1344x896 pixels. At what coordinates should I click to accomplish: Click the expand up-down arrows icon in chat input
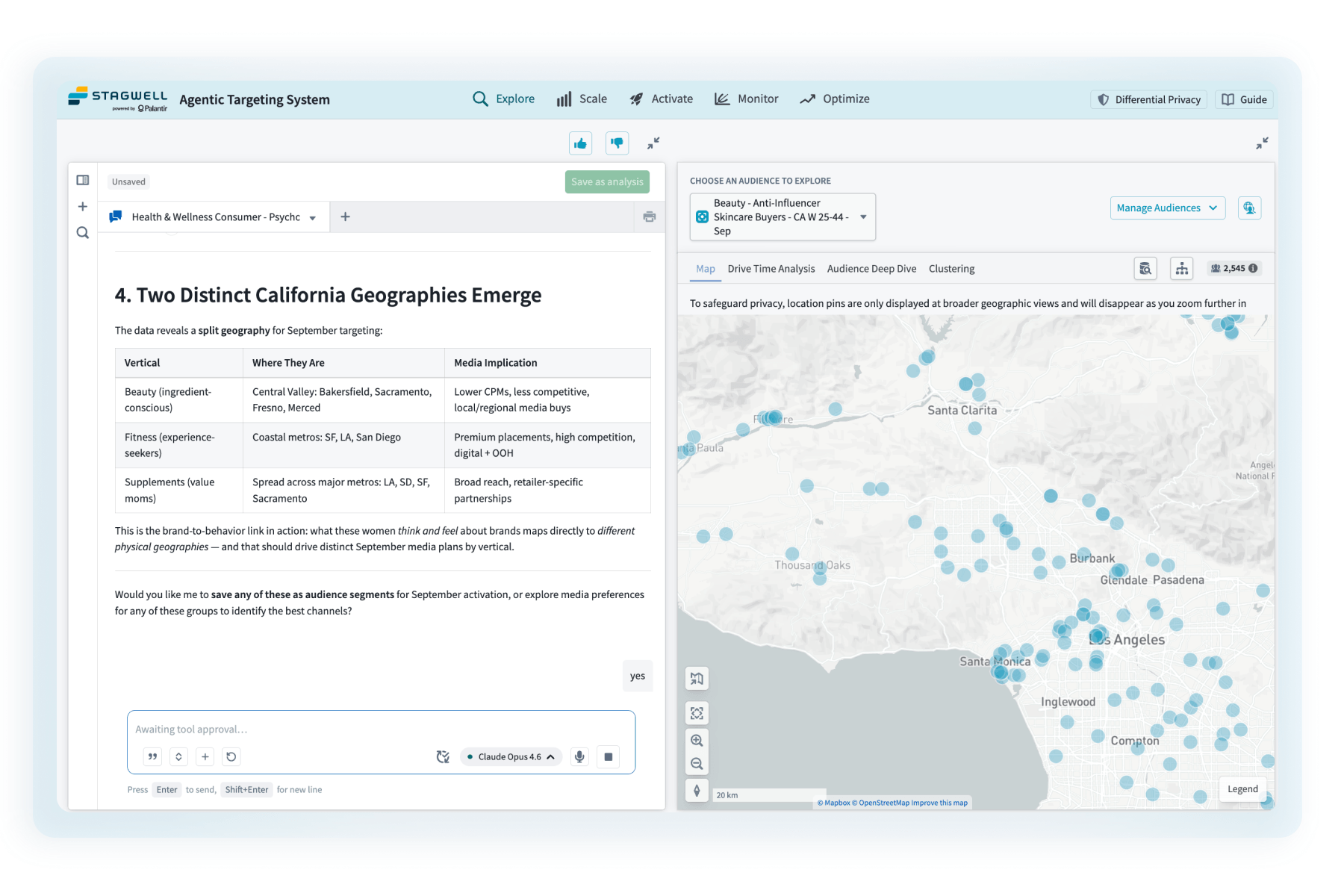click(178, 756)
